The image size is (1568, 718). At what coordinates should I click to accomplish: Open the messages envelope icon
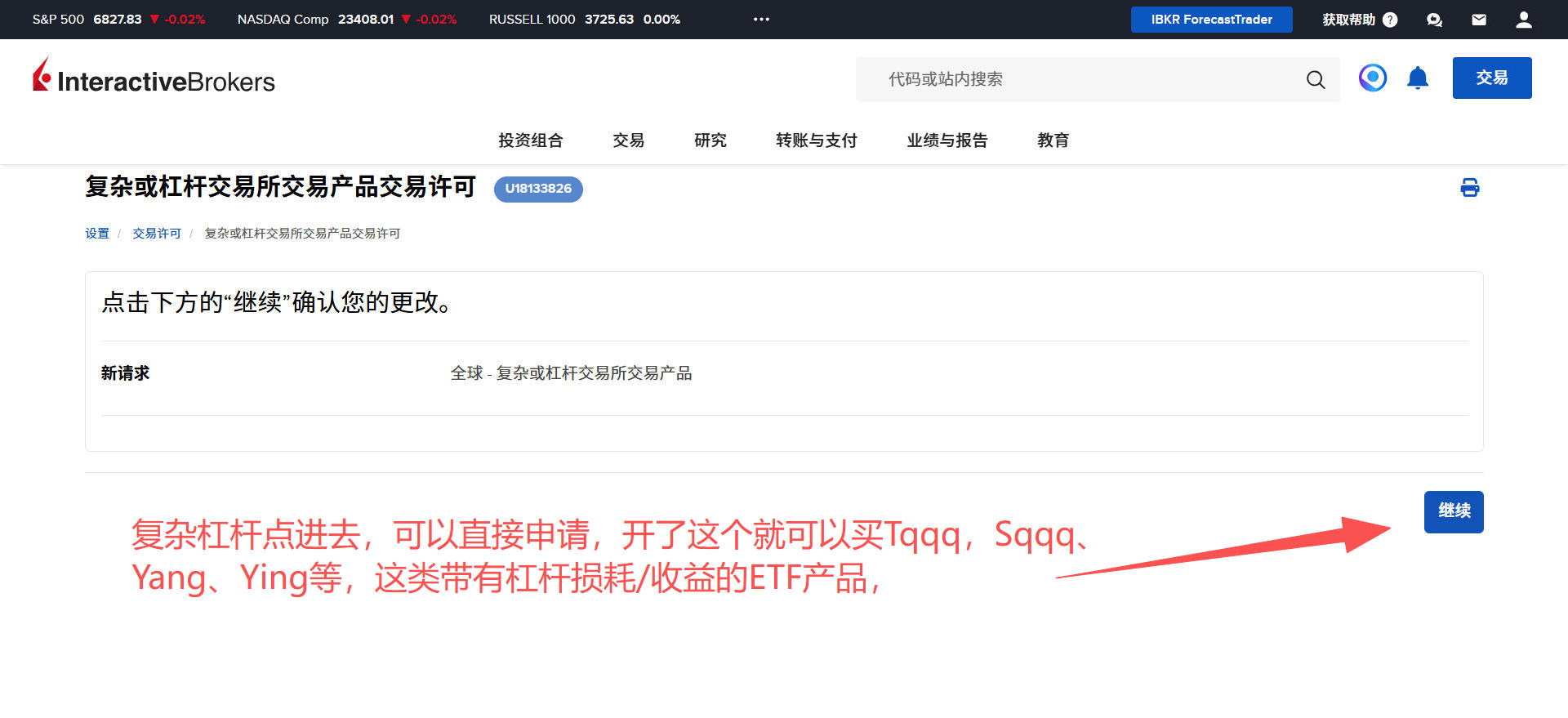[1478, 20]
